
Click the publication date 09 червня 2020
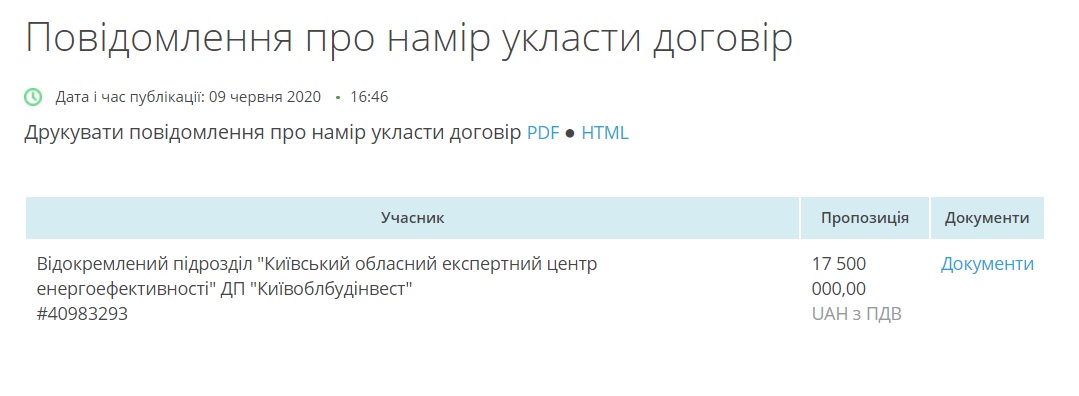[265, 97]
